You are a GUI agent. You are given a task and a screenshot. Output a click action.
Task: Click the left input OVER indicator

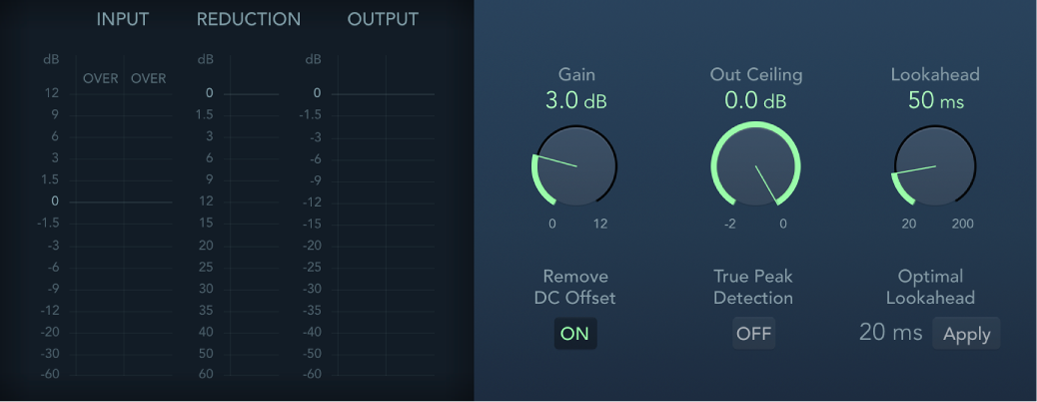tap(100, 79)
